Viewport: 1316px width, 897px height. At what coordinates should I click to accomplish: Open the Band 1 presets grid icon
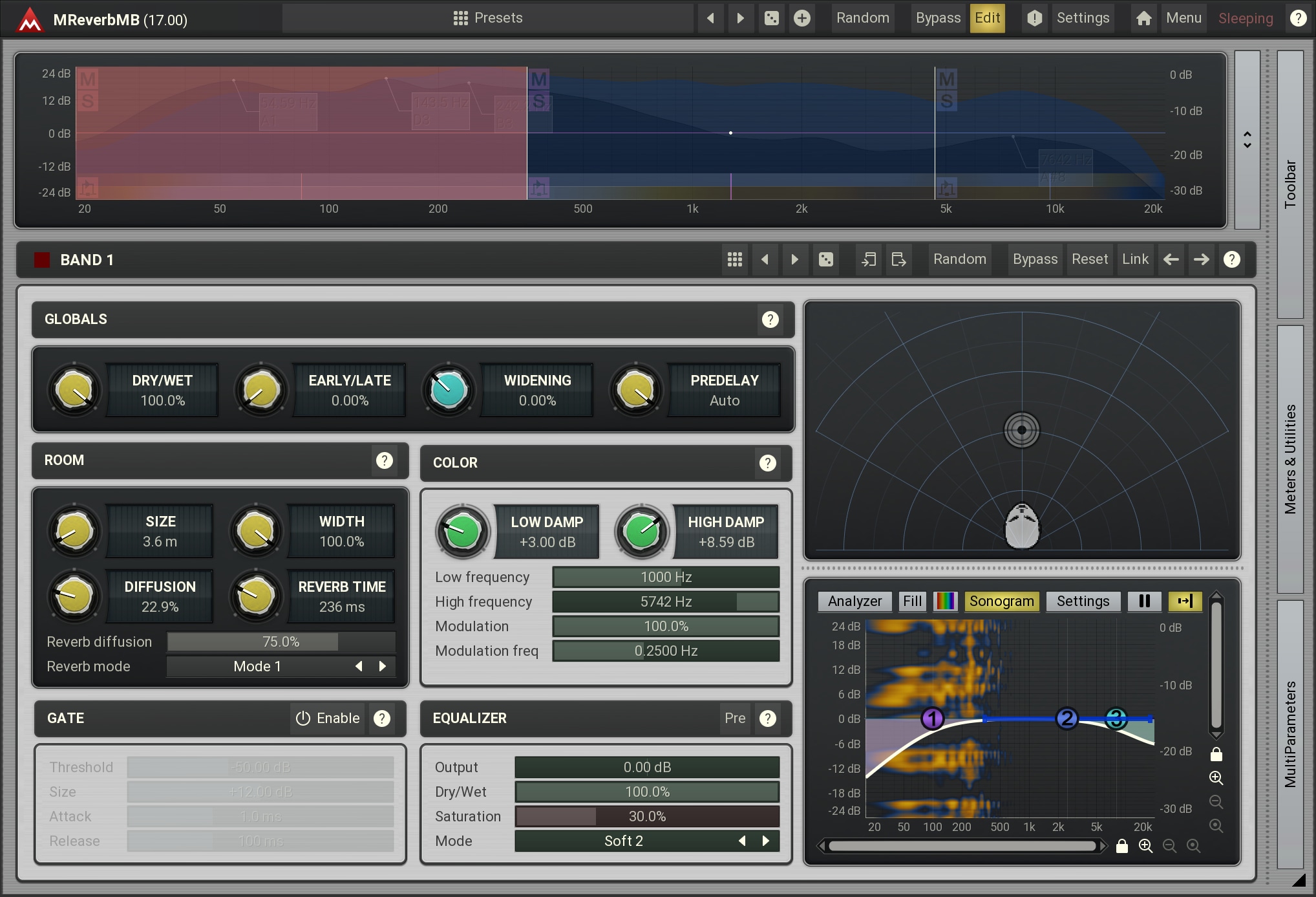(734, 259)
